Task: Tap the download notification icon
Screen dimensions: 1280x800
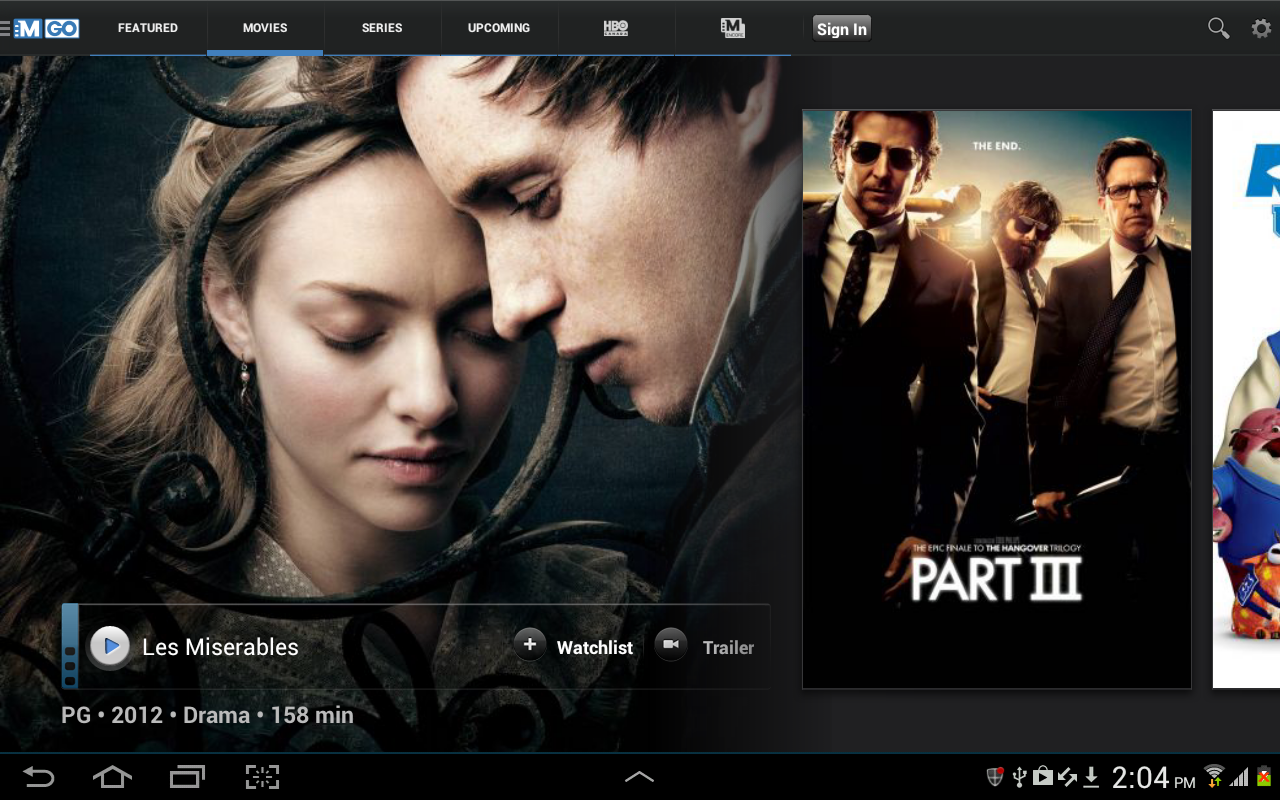Action: 1092,777
